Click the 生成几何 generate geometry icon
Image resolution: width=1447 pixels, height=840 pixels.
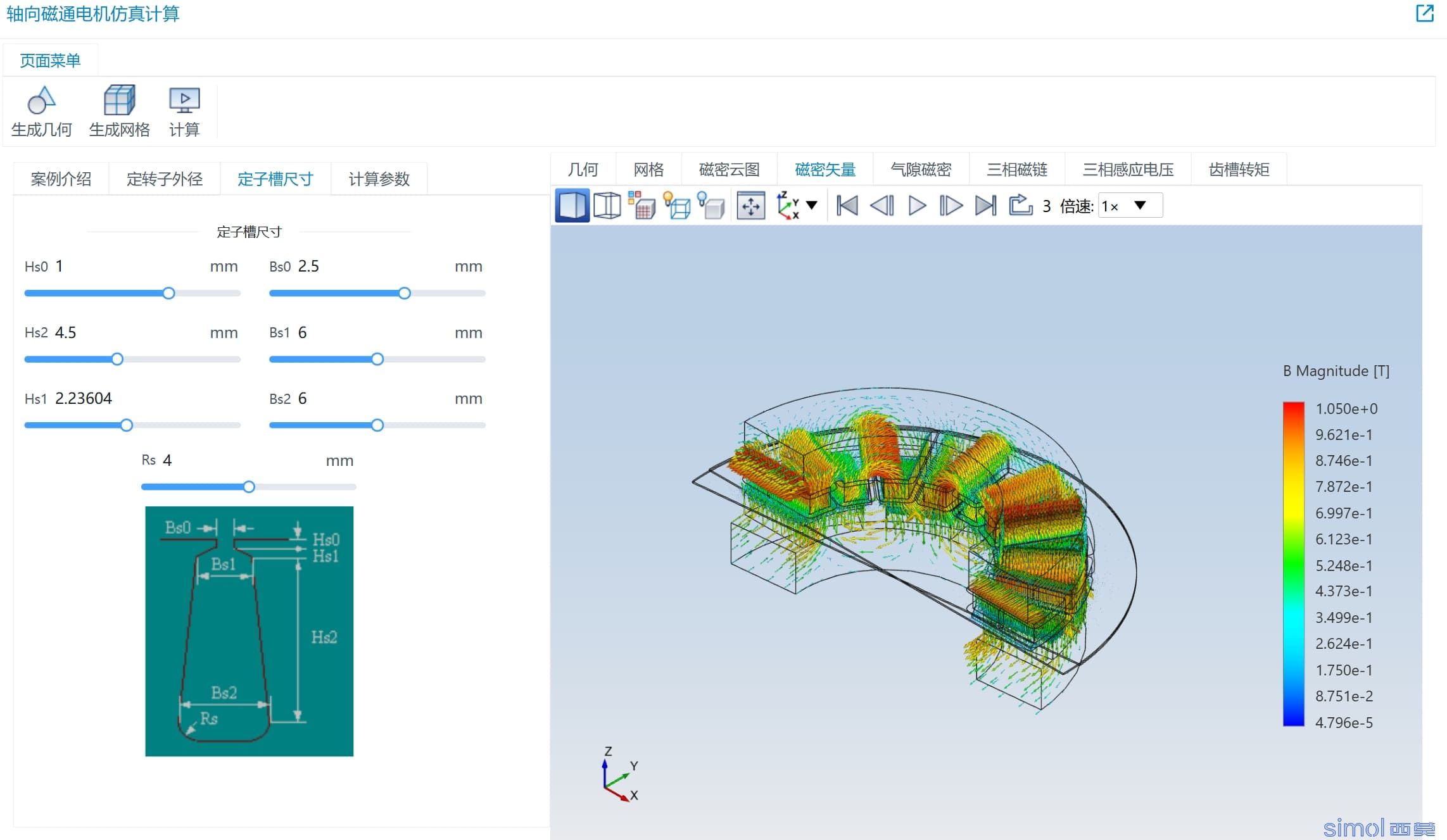(41, 100)
